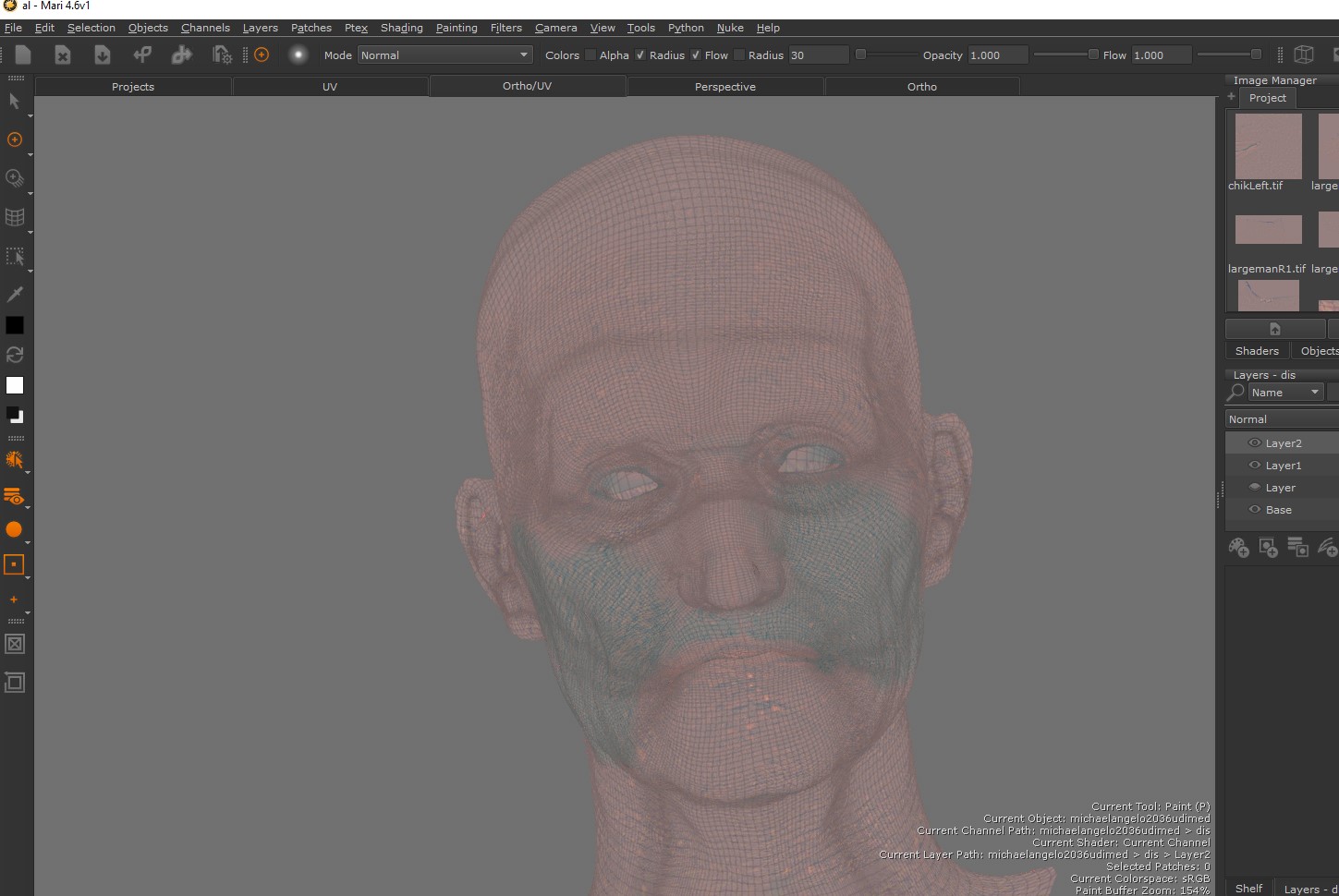
Task: Select the chikLeft.tif image thumbnail
Action: click(x=1268, y=146)
